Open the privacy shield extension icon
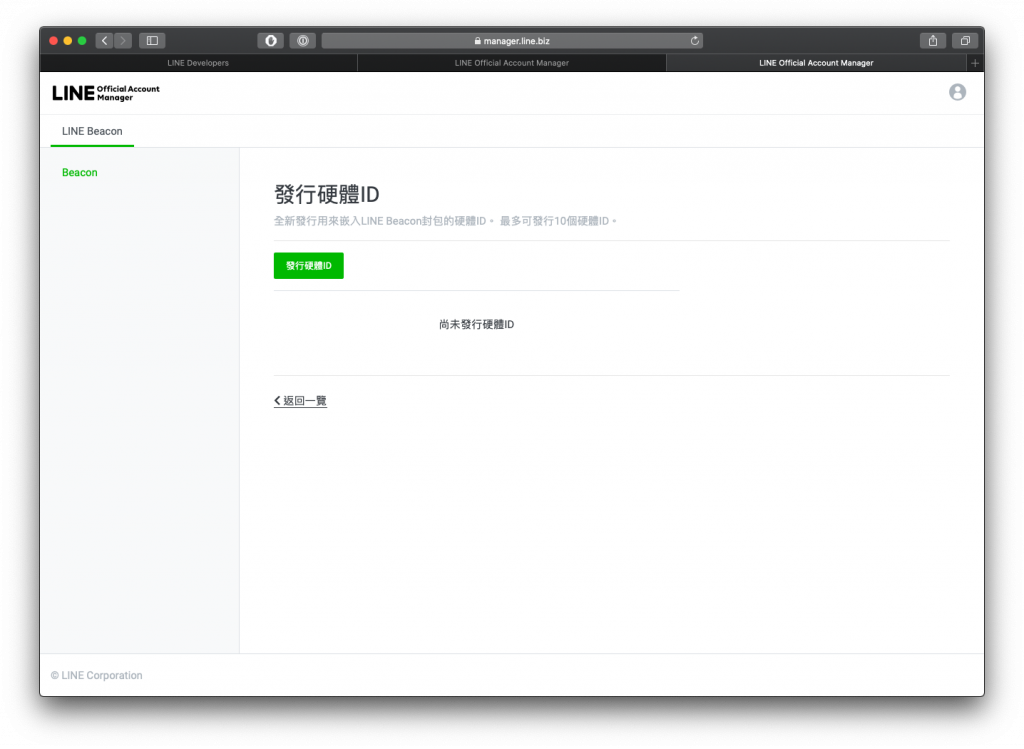 point(270,40)
